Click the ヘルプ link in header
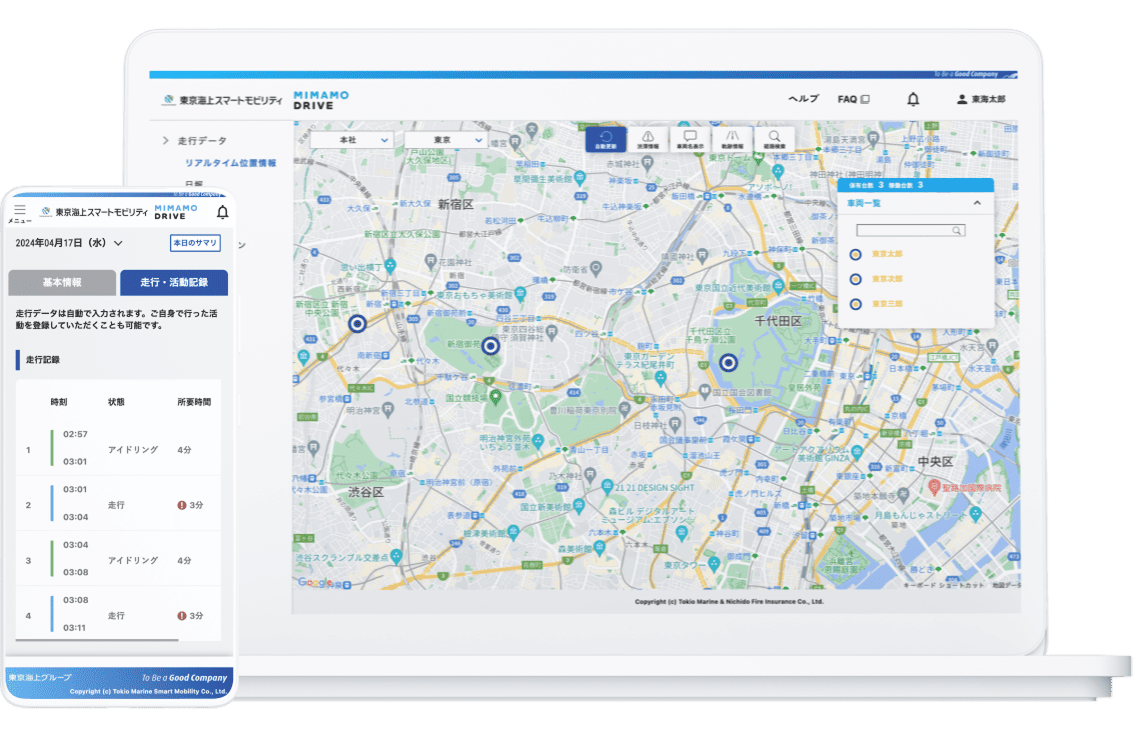This screenshot has width=1140, height=730. point(803,99)
